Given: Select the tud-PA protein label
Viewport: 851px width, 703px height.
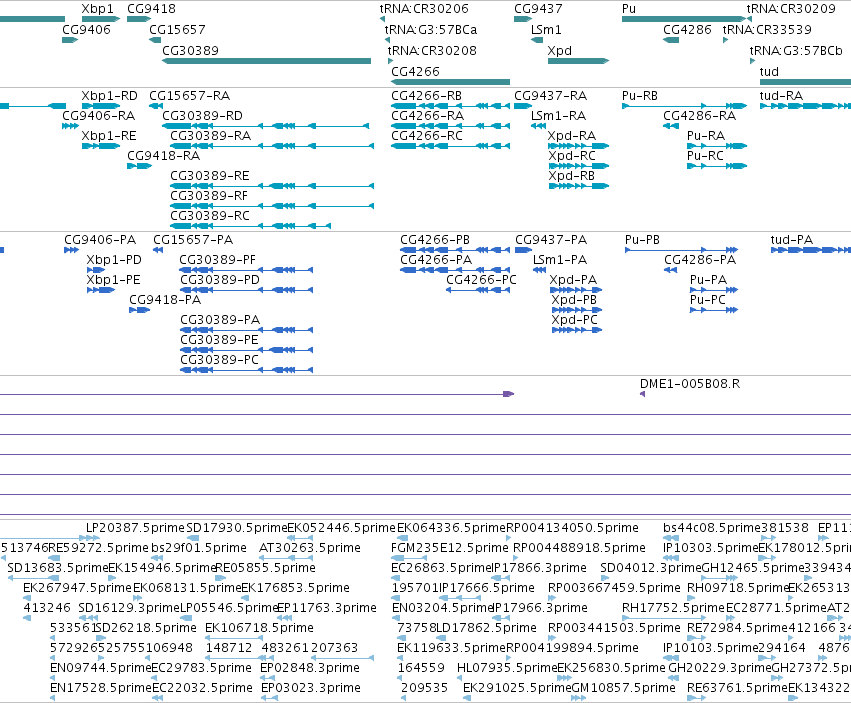Looking at the screenshot, I should (792, 240).
